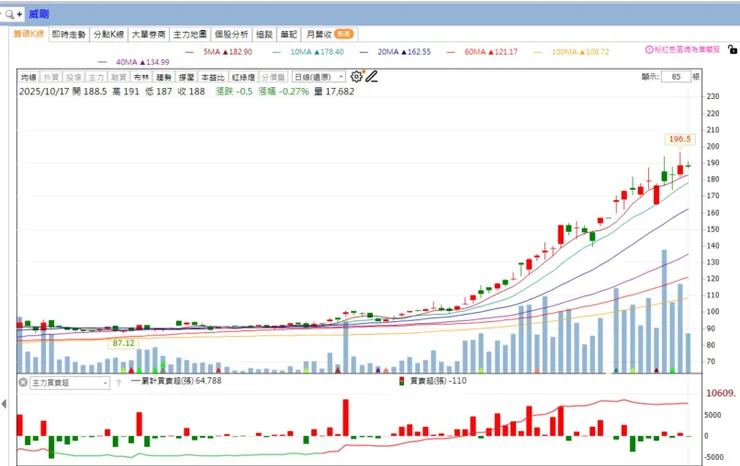Click the 2025/10/17 date text
The height and width of the screenshot is (466, 740).
pyautogui.click(x=44, y=92)
